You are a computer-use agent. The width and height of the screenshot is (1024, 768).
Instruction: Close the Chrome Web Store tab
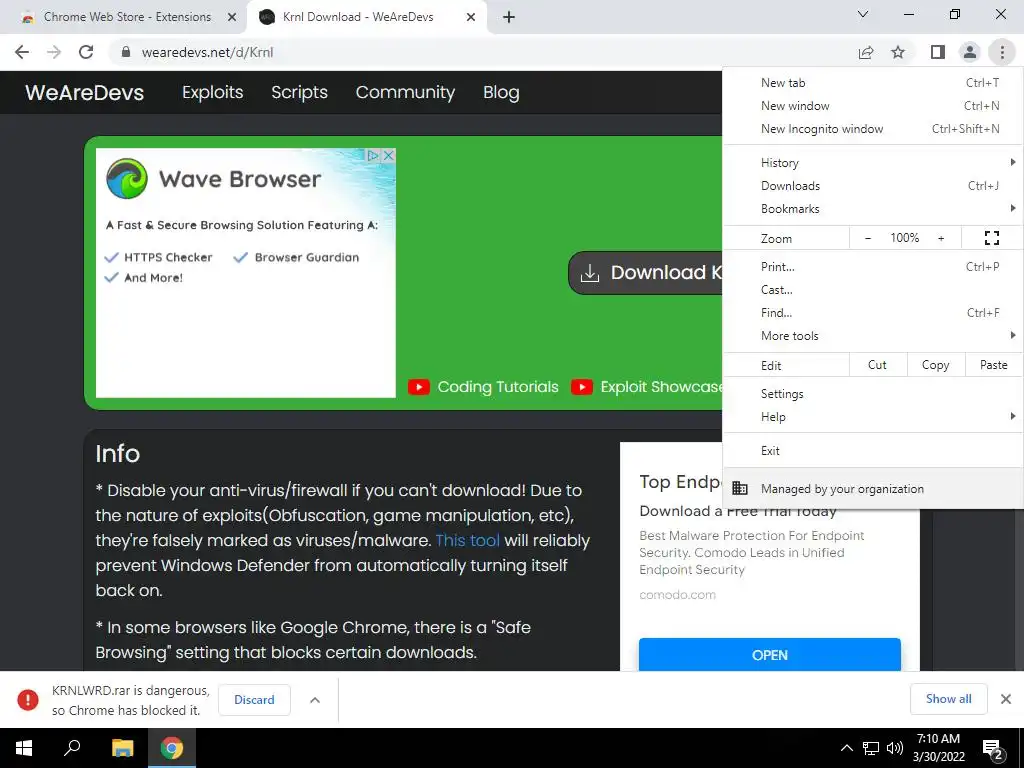pyautogui.click(x=232, y=17)
